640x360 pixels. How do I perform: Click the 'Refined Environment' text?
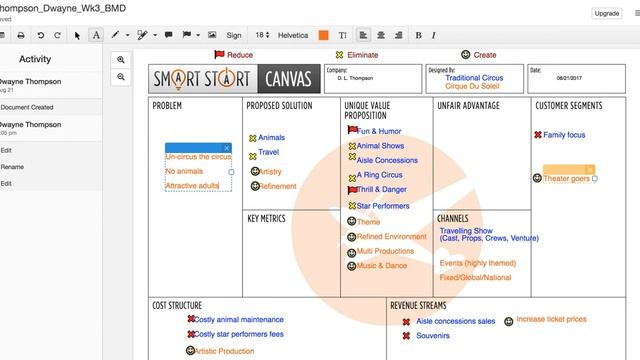(391, 237)
